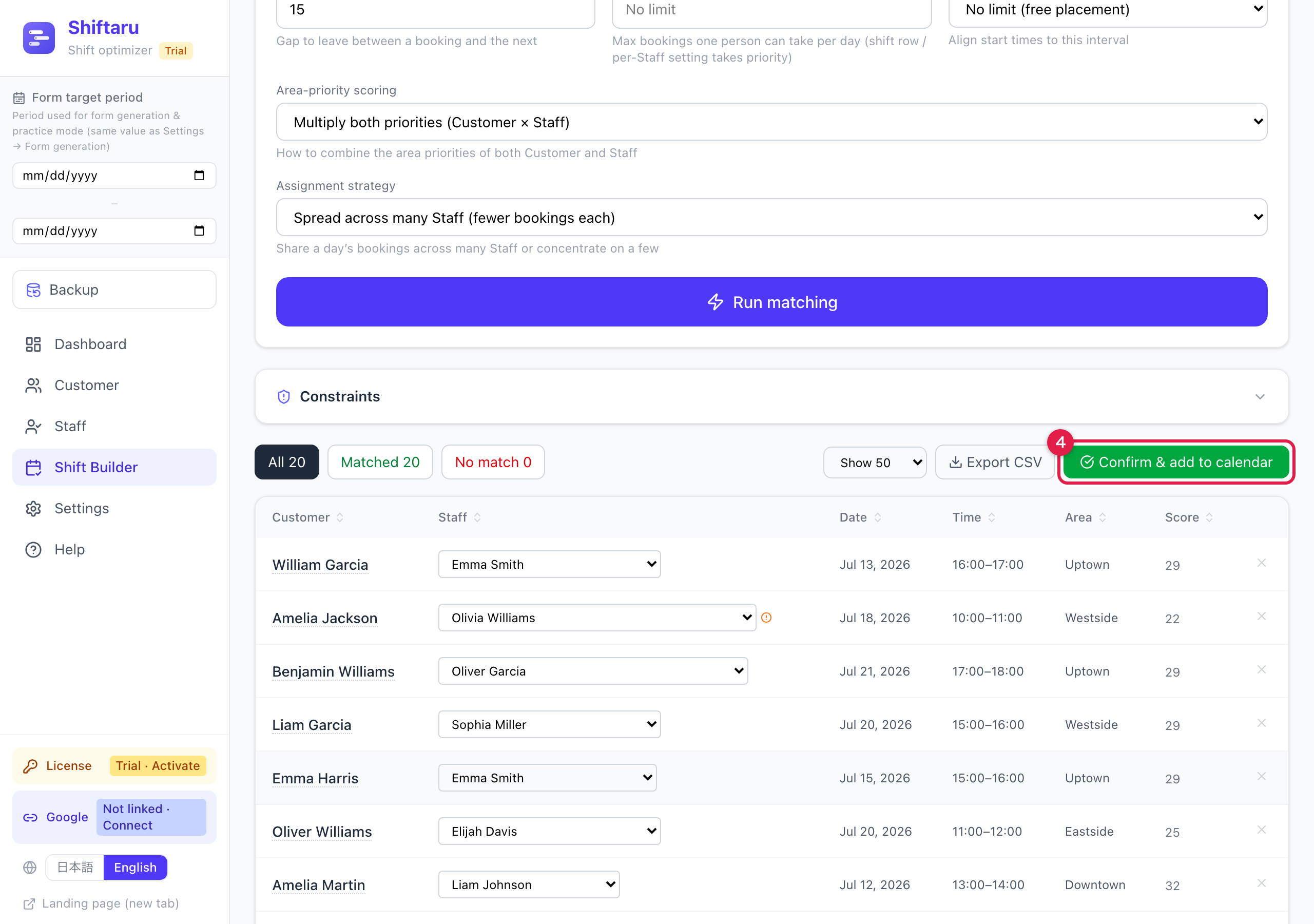Image resolution: width=1314 pixels, height=924 pixels.
Task: Sort table by Score column
Action: tap(1189, 517)
